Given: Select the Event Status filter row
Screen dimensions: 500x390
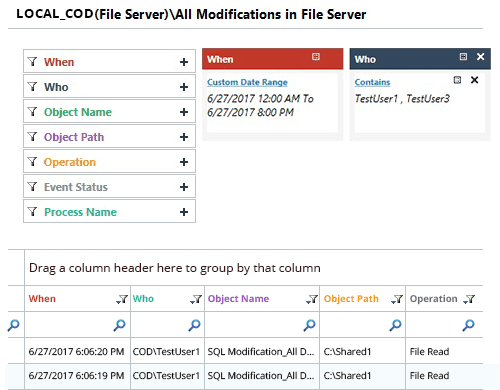Looking at the screenshot, I should tap(109, 187).
